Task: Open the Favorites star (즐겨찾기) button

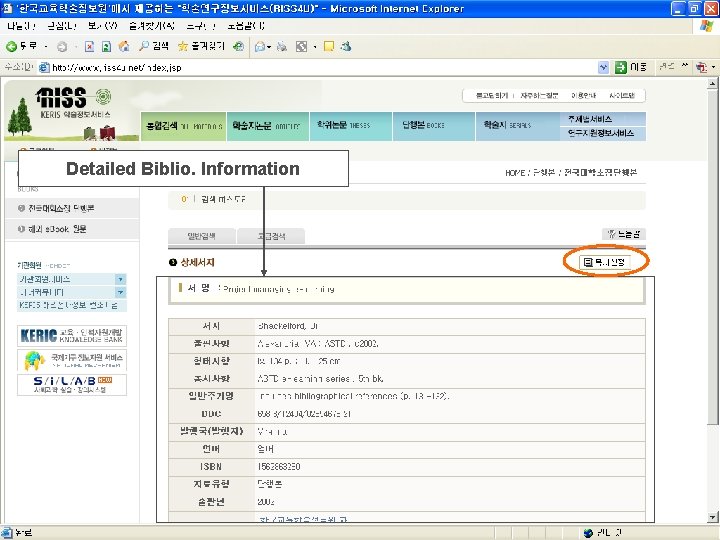Action: pos(201,46)
